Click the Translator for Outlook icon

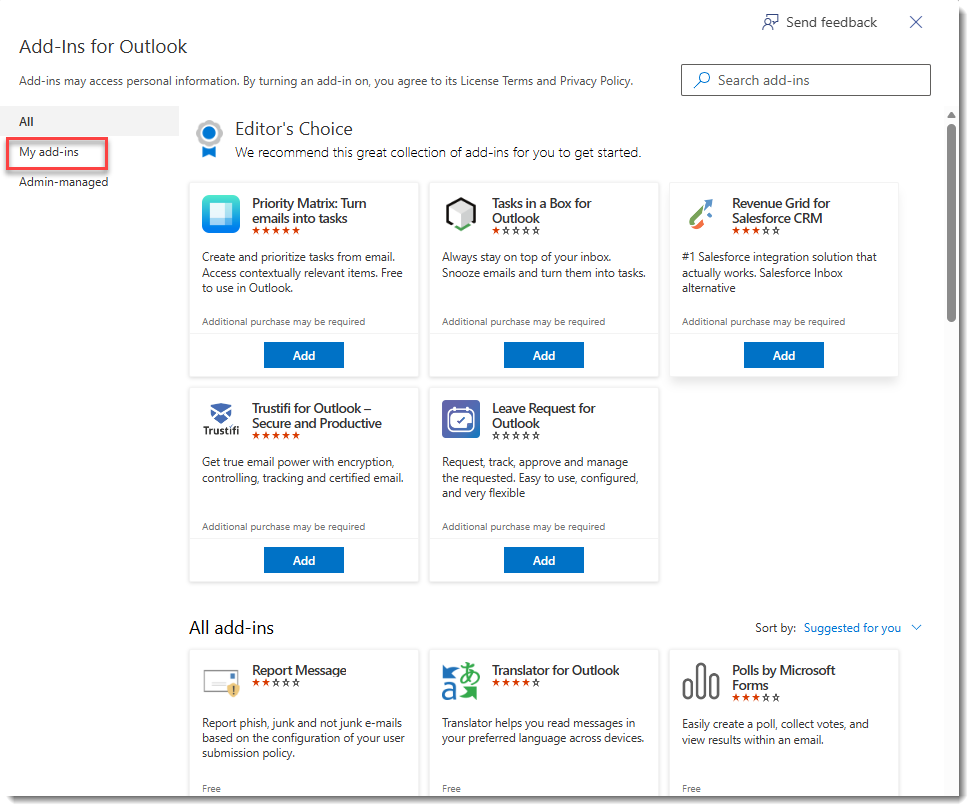click(x=461, y=681)
